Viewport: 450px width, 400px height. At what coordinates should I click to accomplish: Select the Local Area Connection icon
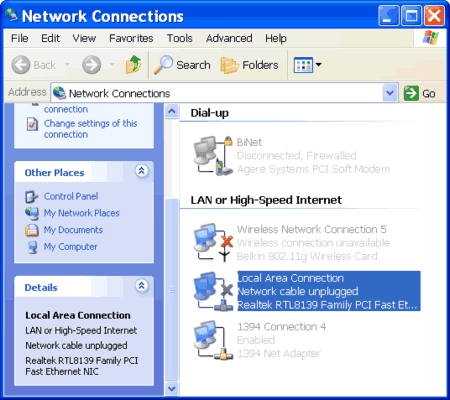pyautogui.click(x=213, y=291)
